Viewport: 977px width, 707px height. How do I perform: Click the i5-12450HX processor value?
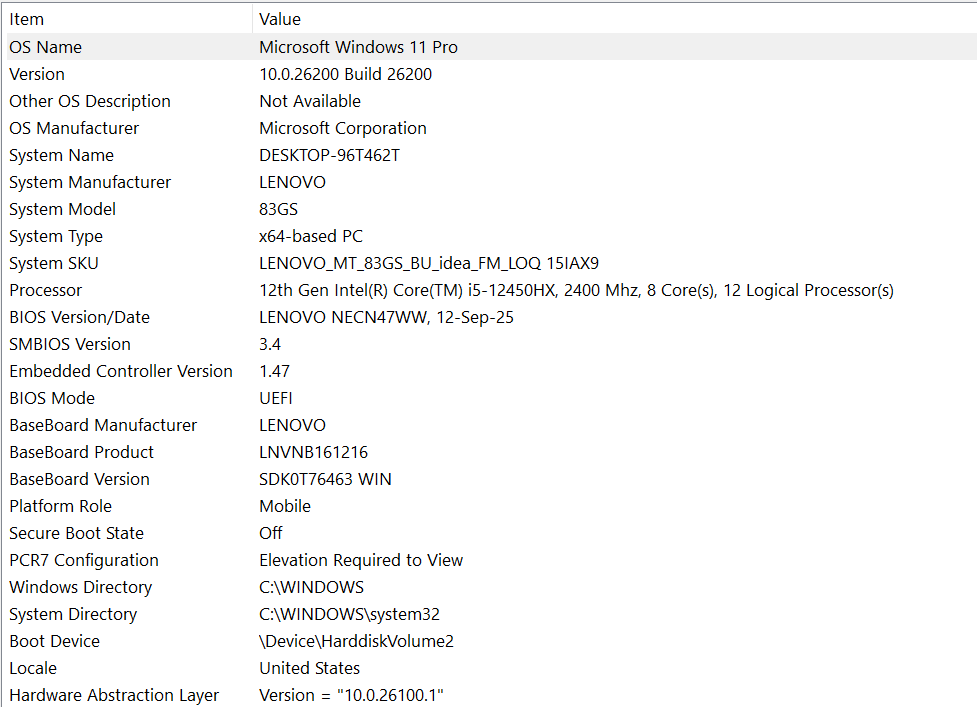[576, 290]
